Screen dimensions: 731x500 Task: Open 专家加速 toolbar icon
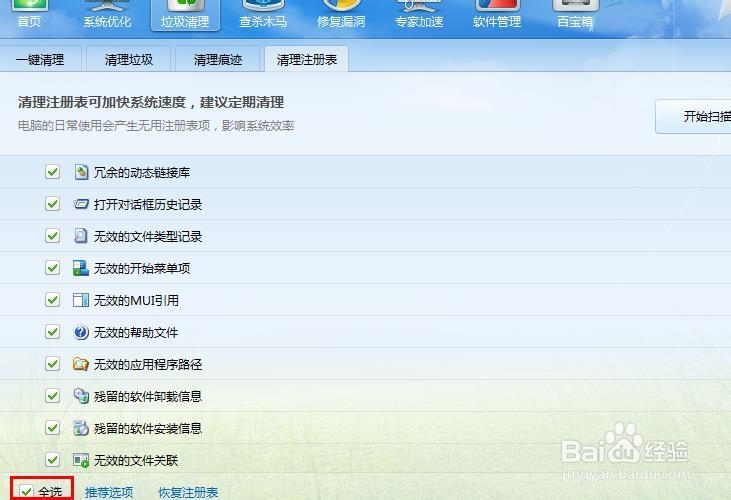point(419,14)
